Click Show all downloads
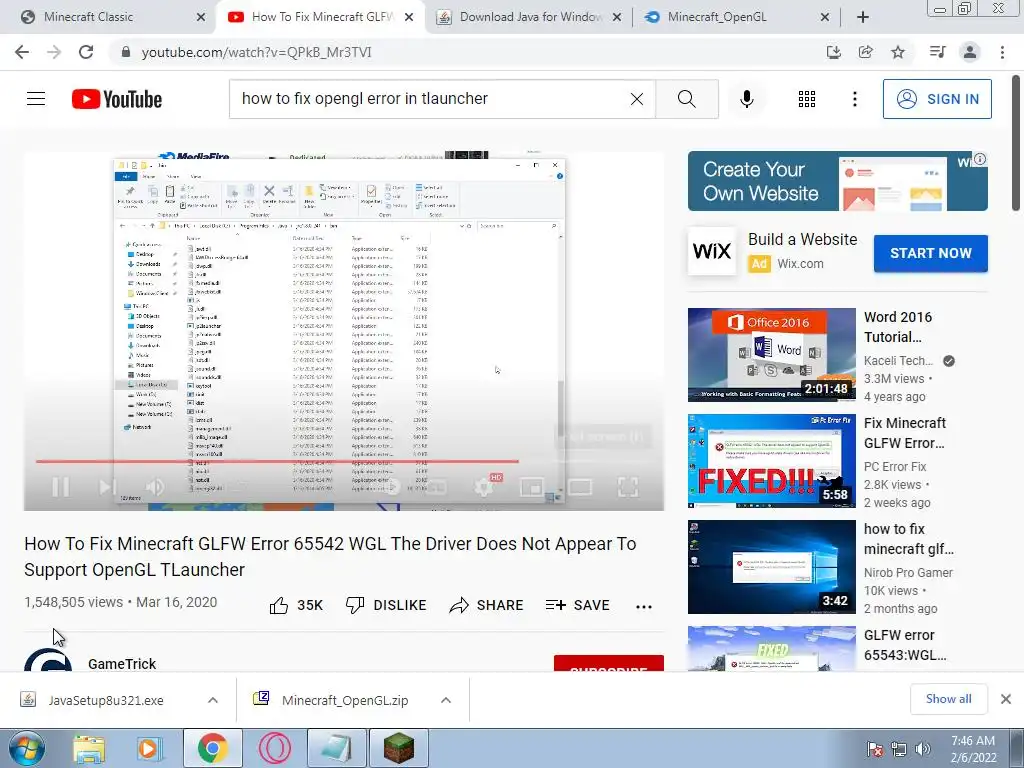The height and width of the screenshot is (768, 1024). pos(948,699)
